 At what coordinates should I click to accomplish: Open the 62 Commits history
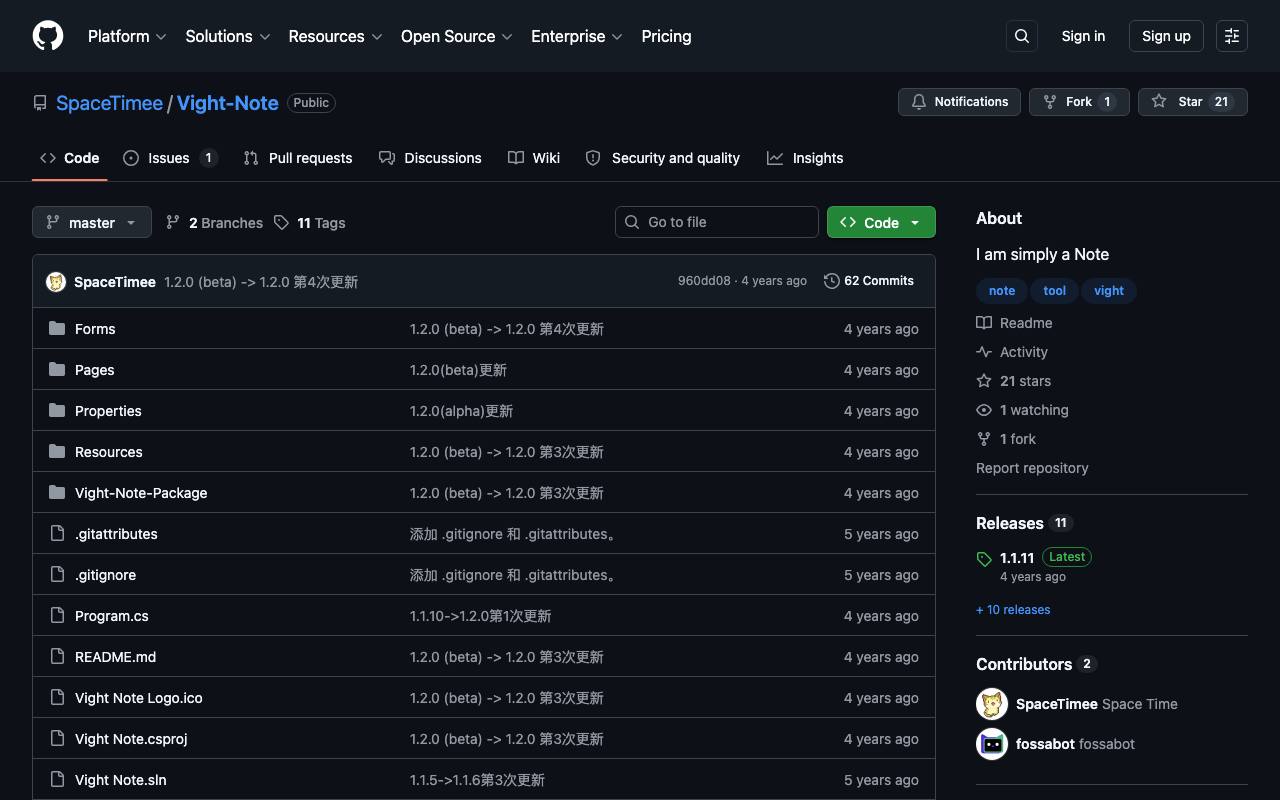click(869, 281)
